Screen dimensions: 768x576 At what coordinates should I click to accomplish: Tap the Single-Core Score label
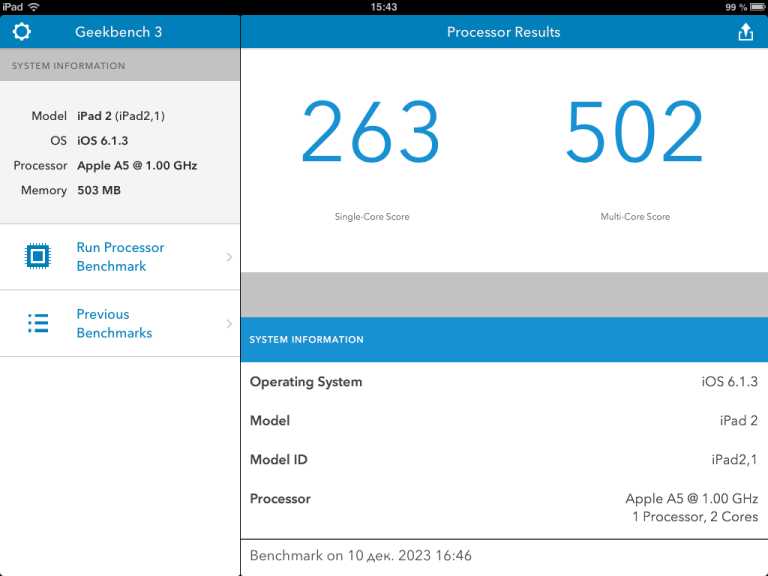tap(372, 216)
